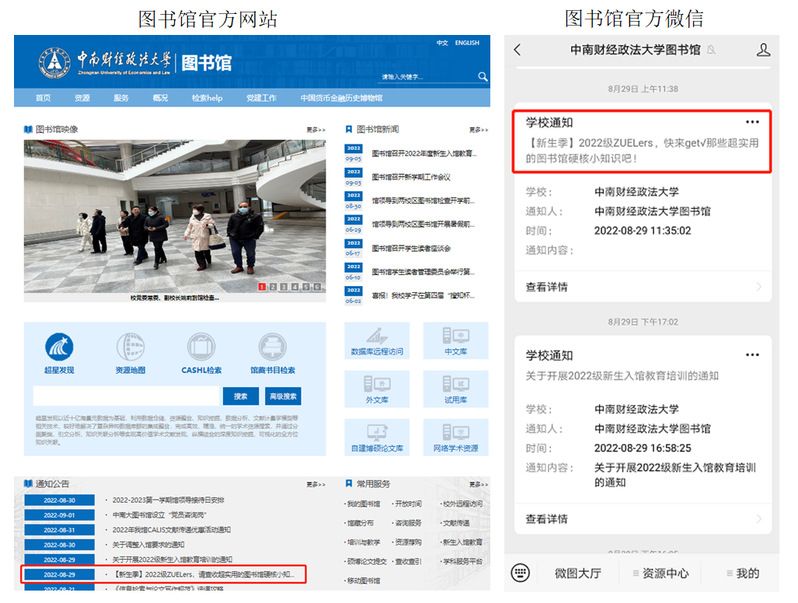The width and height of the screenshot is (798, 603).
Task: Go to carousel slide 3 indicator
Action: click(284, 287)
